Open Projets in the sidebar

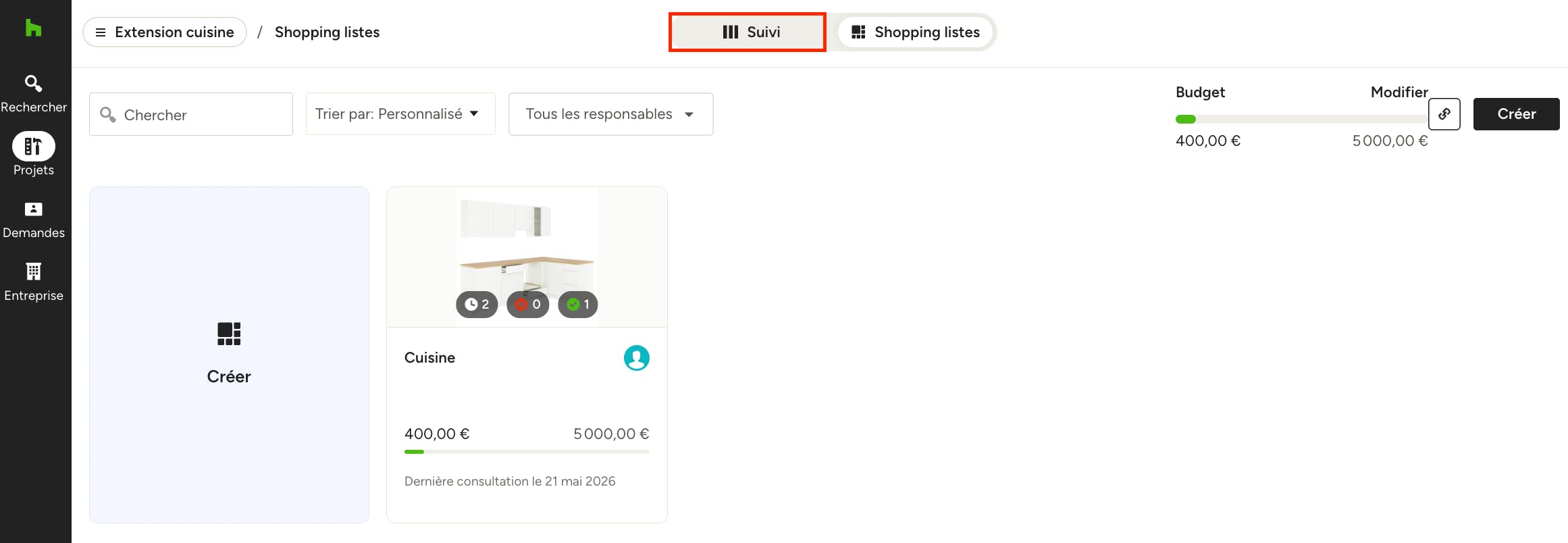tap(34, 154)
